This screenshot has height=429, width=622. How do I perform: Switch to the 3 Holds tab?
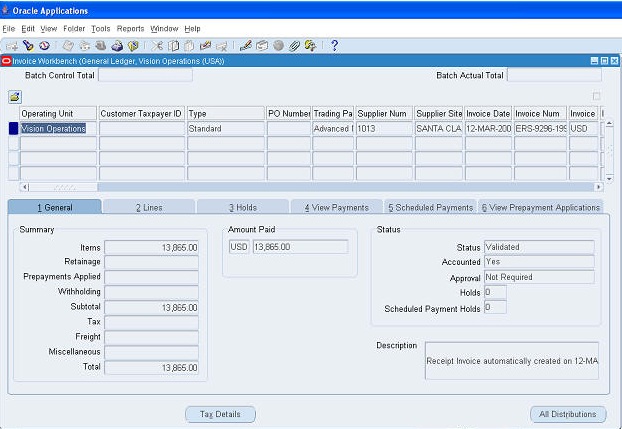point(243,208)
